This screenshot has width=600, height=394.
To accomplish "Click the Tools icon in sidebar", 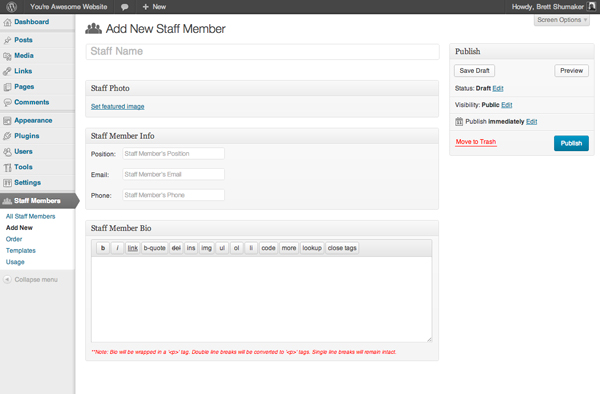I will (7, 167).
